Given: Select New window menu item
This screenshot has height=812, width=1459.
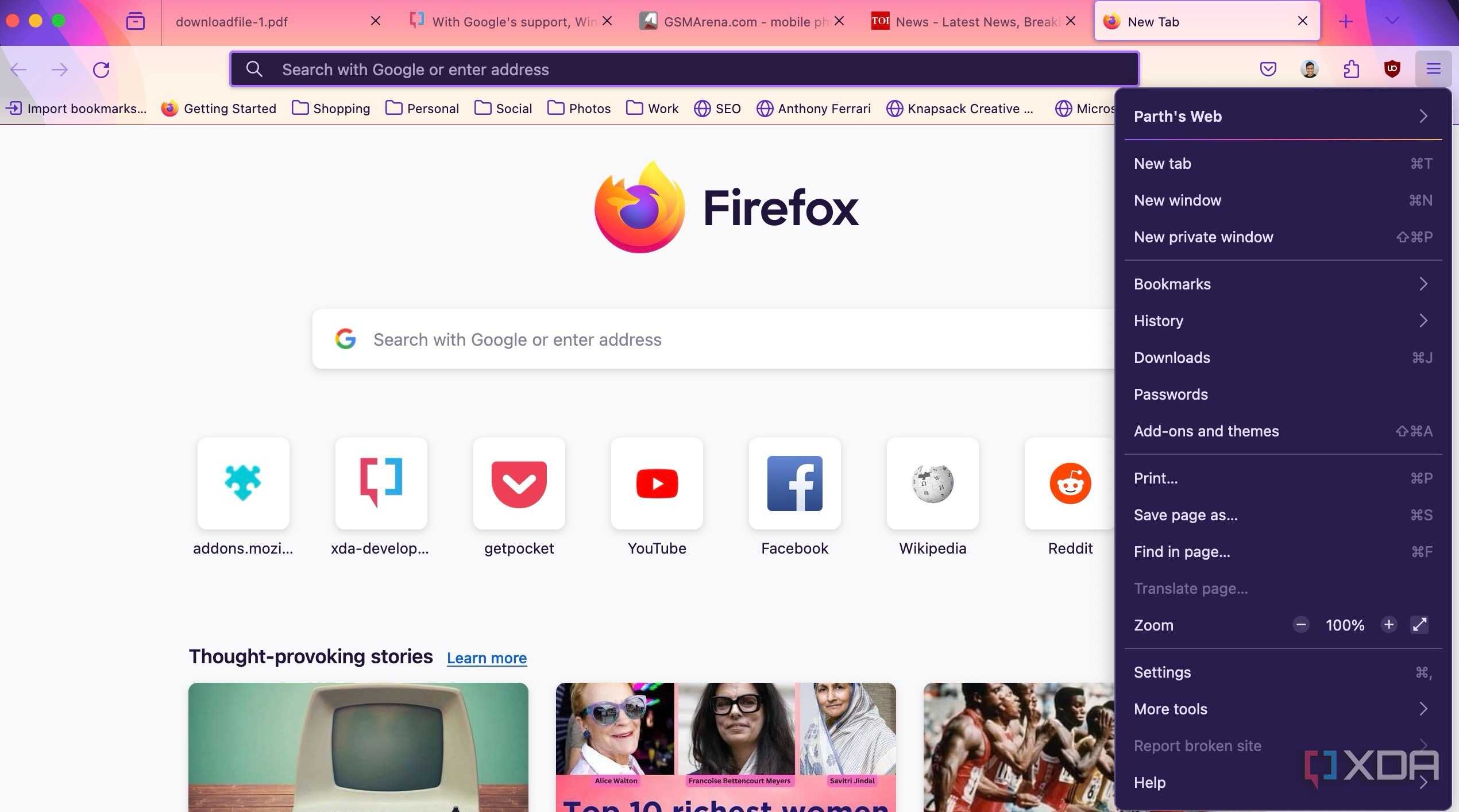Looking at the screenshot, I should tap(1283, 200).
